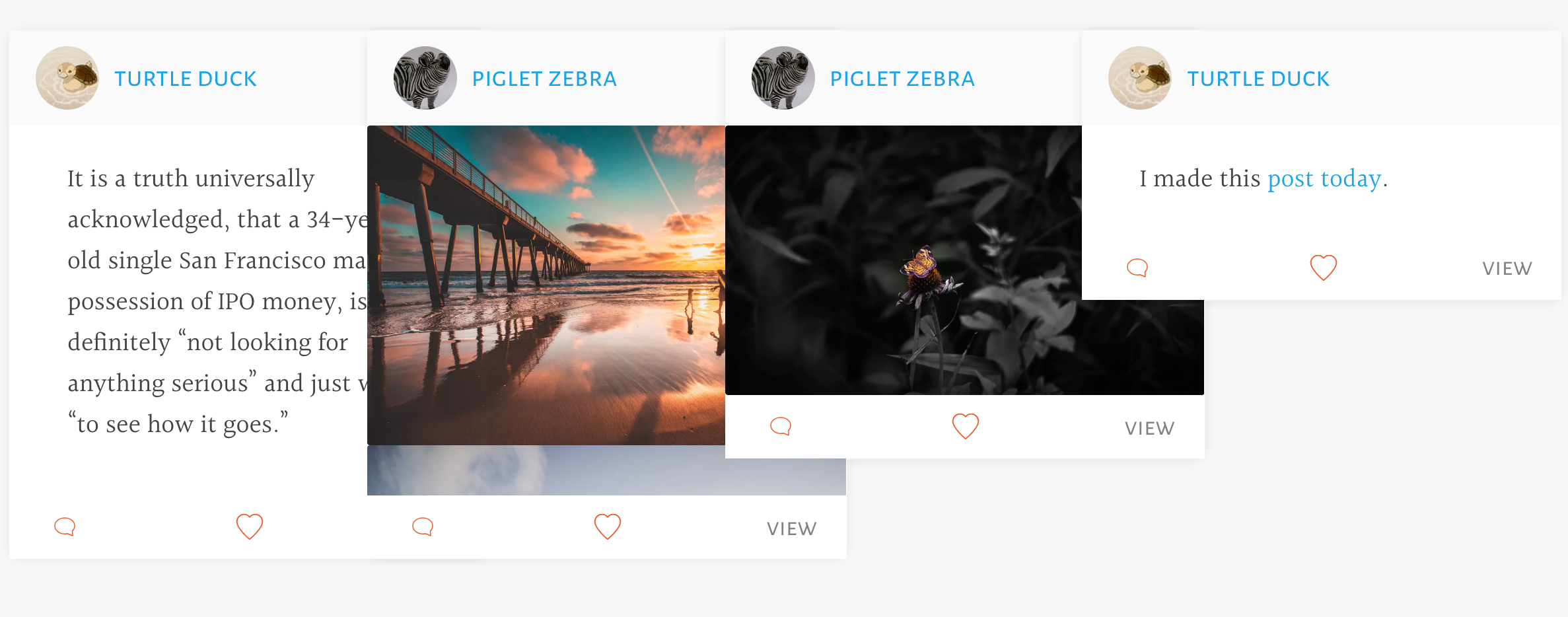Open PIGLET ZEBRA name on pier post
1568x617 pixels.
[x=544, y=79]
